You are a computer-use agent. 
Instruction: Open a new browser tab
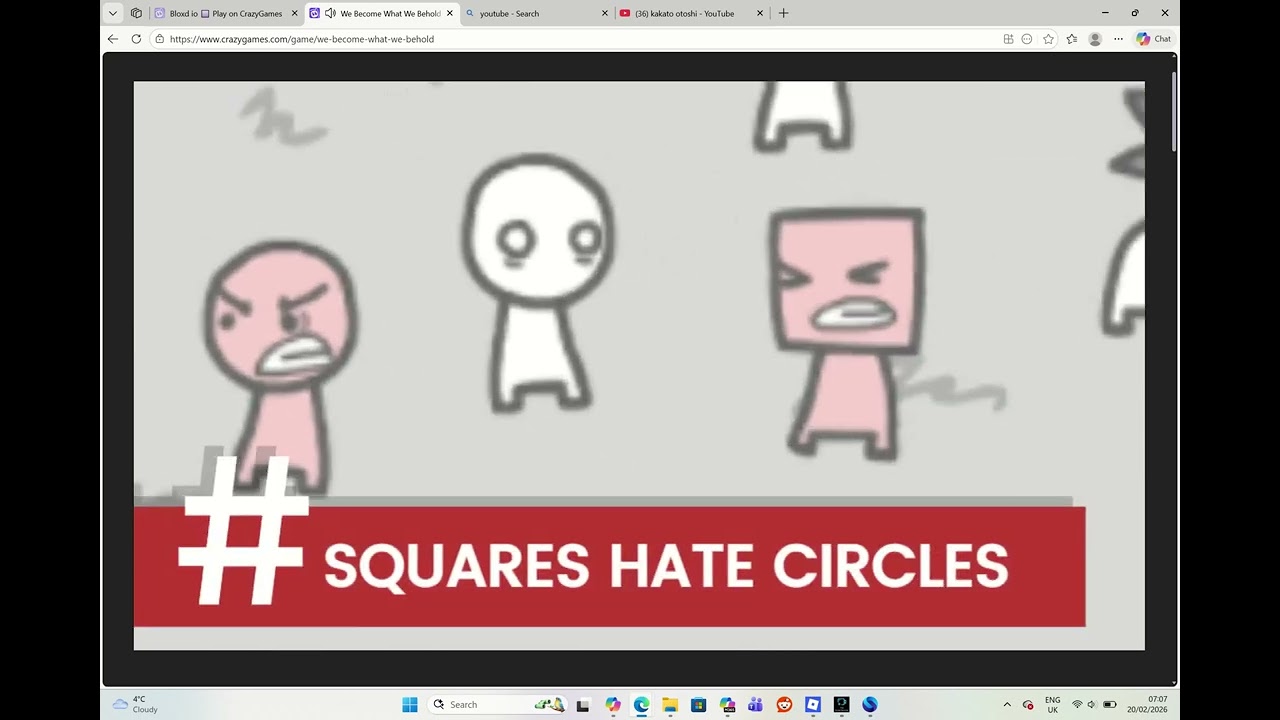783,13
